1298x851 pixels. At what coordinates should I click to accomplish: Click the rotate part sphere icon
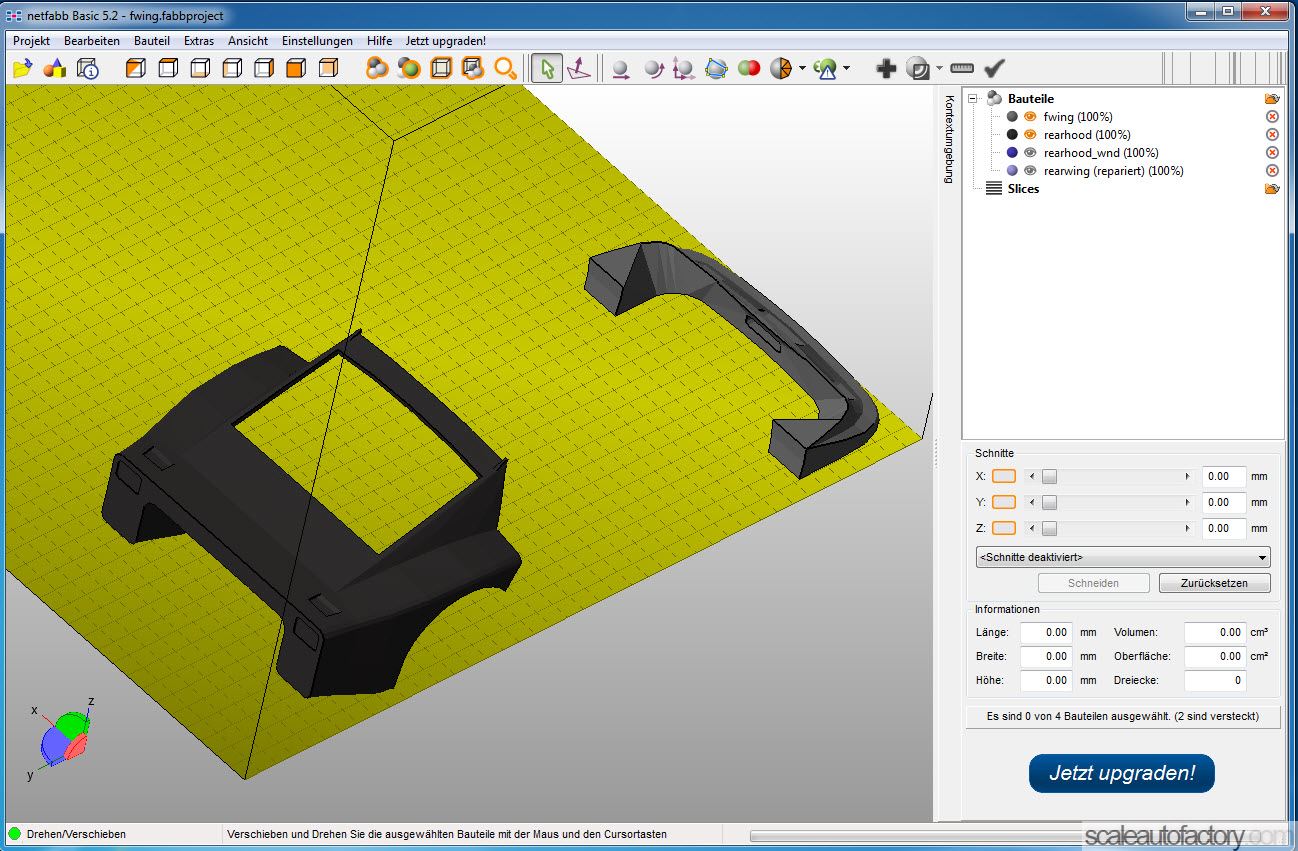pos(653,68)
